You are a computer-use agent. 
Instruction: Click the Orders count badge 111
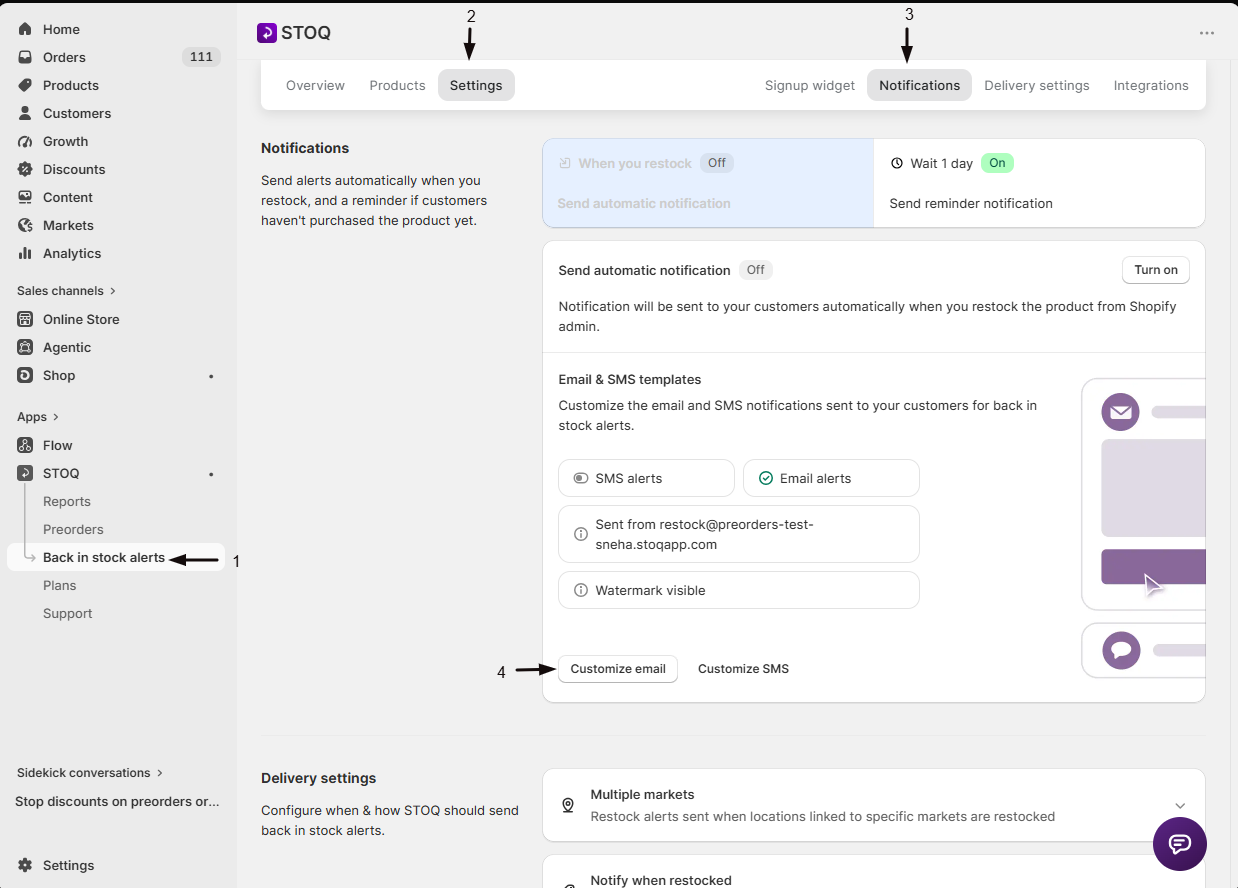pos(201,57)
